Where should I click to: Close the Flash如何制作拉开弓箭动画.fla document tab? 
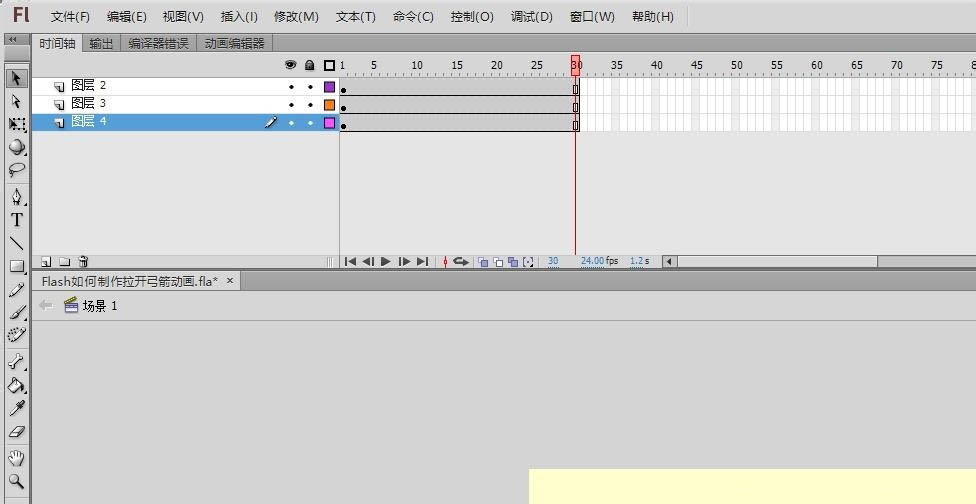coord(230,281)
